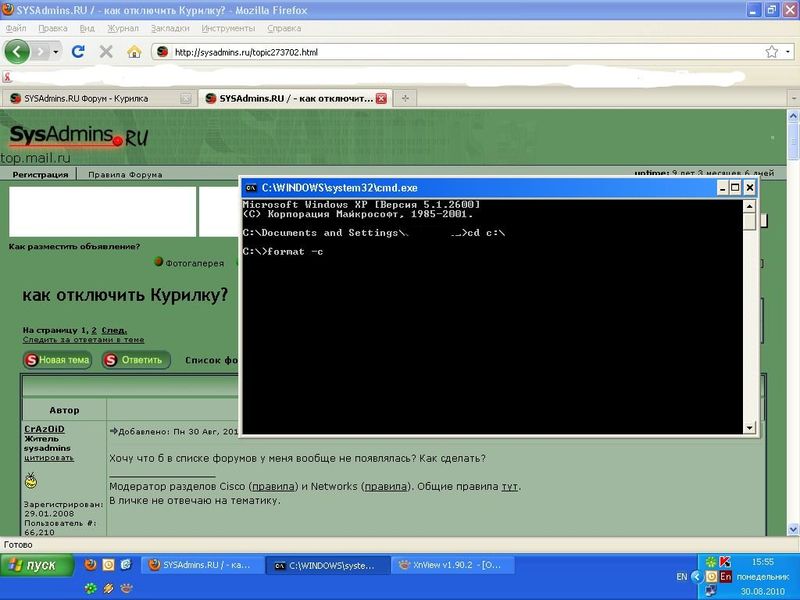Open the Вид menu
Image resolution: width=800 pixels, height=600 pixels.
point(87,28)
